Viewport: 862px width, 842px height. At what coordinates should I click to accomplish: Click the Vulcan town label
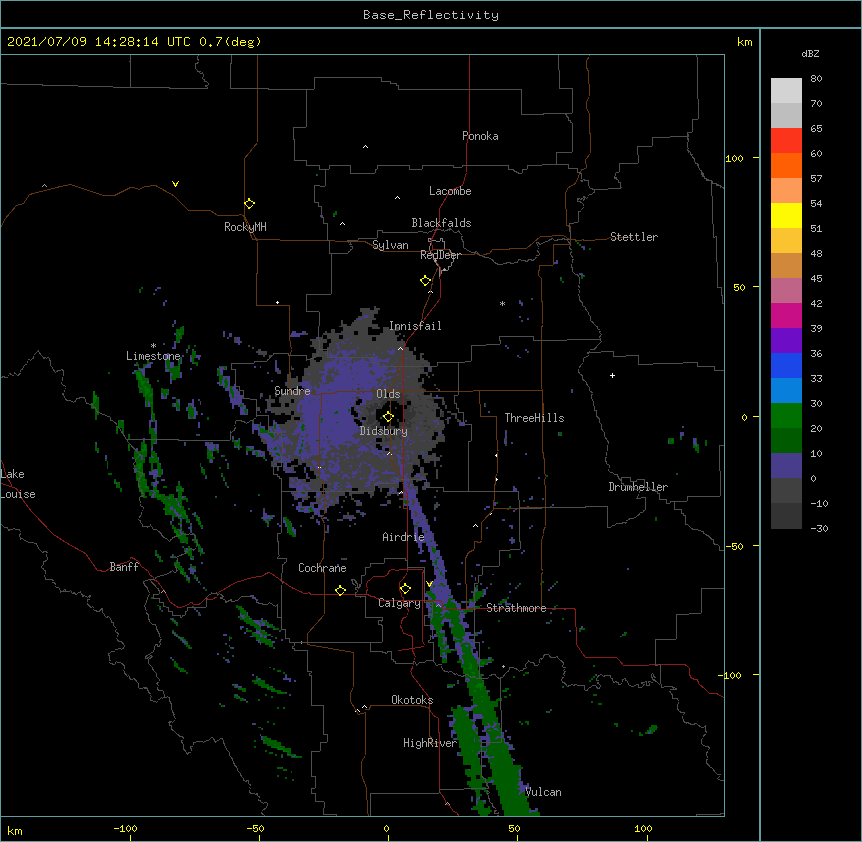click(543, 792)
